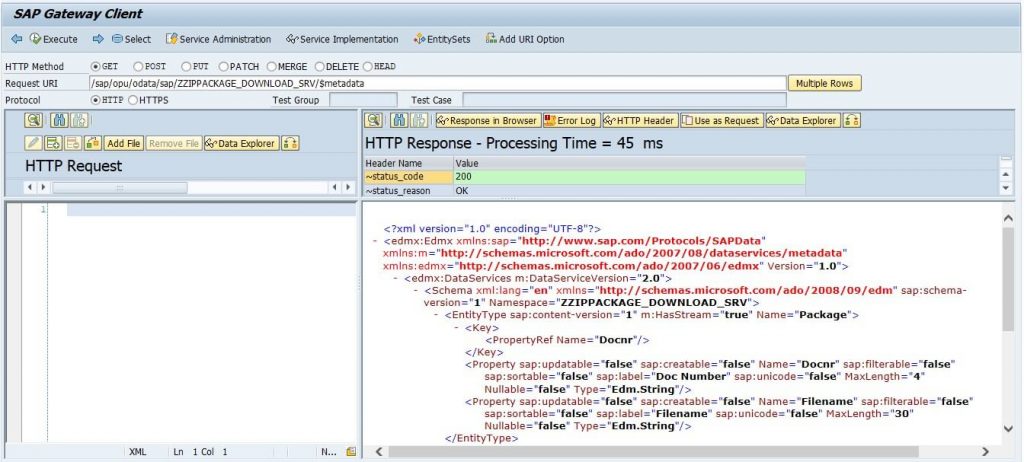Open the Select function

pos(131,39)
